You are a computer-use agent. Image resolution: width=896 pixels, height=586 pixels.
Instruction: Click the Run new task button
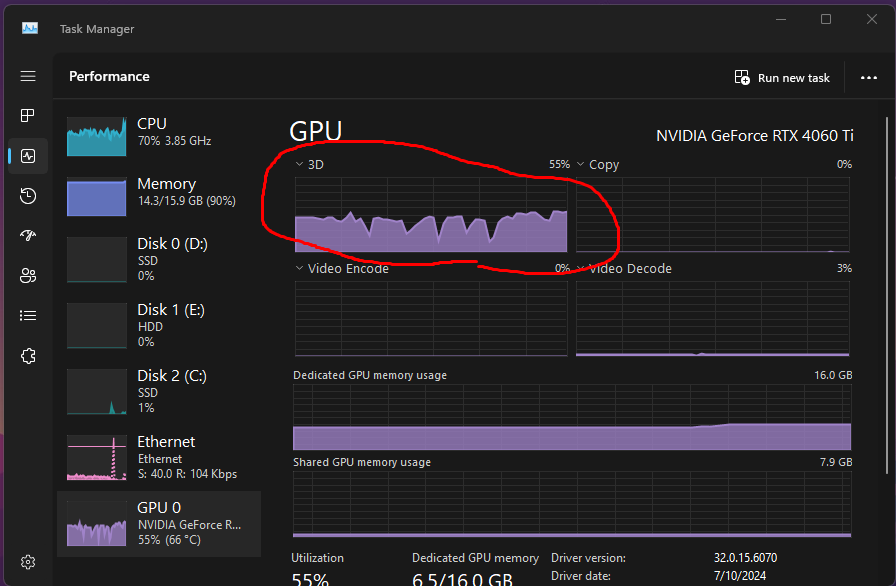point(782,78)
